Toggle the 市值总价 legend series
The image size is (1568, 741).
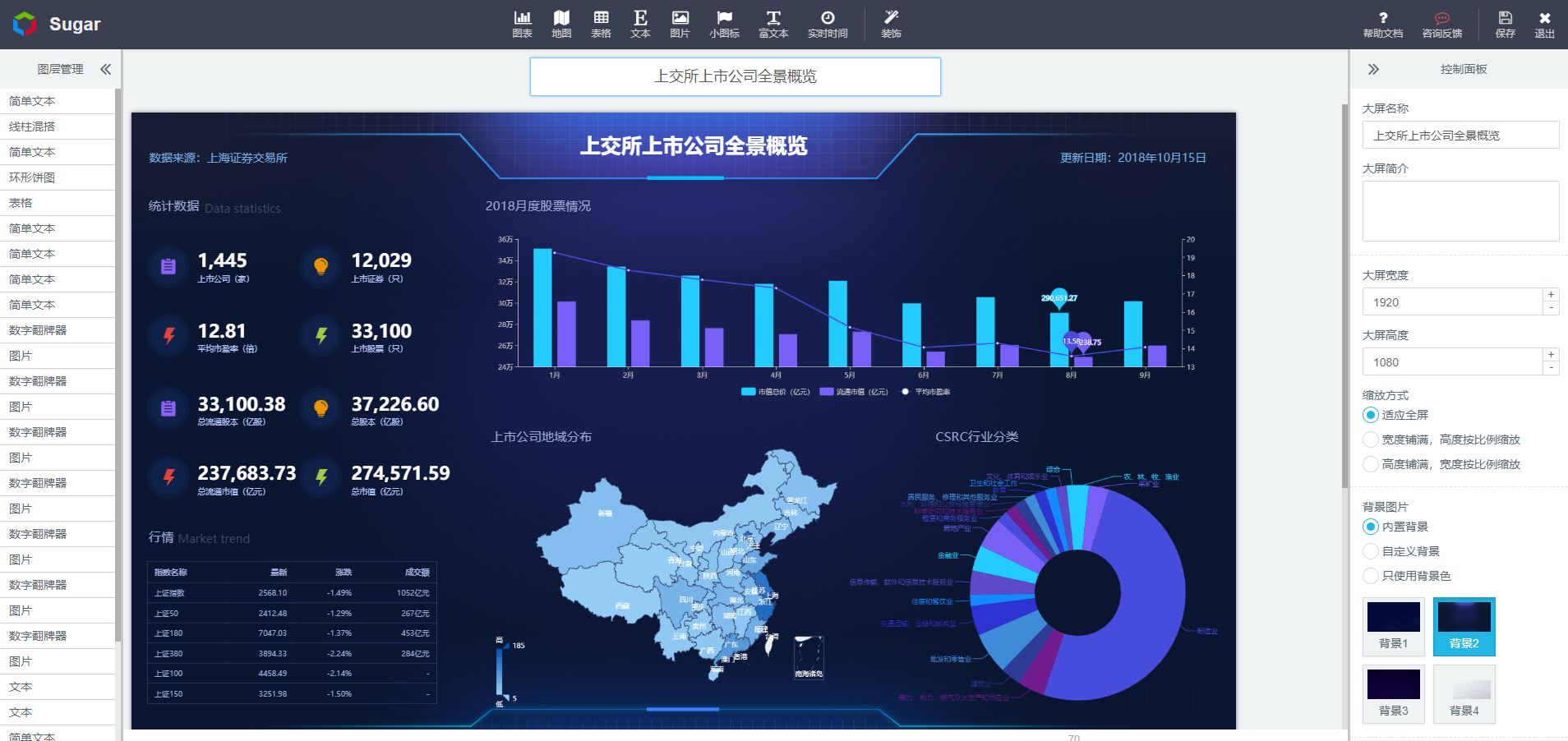[x=776, y=392]
